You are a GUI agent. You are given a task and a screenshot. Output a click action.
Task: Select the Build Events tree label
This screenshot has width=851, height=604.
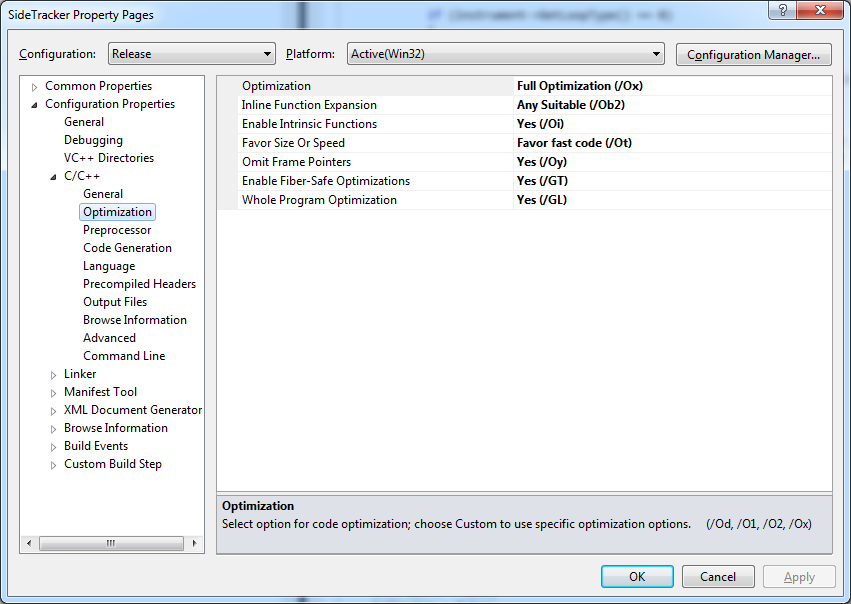pyautogui.click(x=96, y=446)
